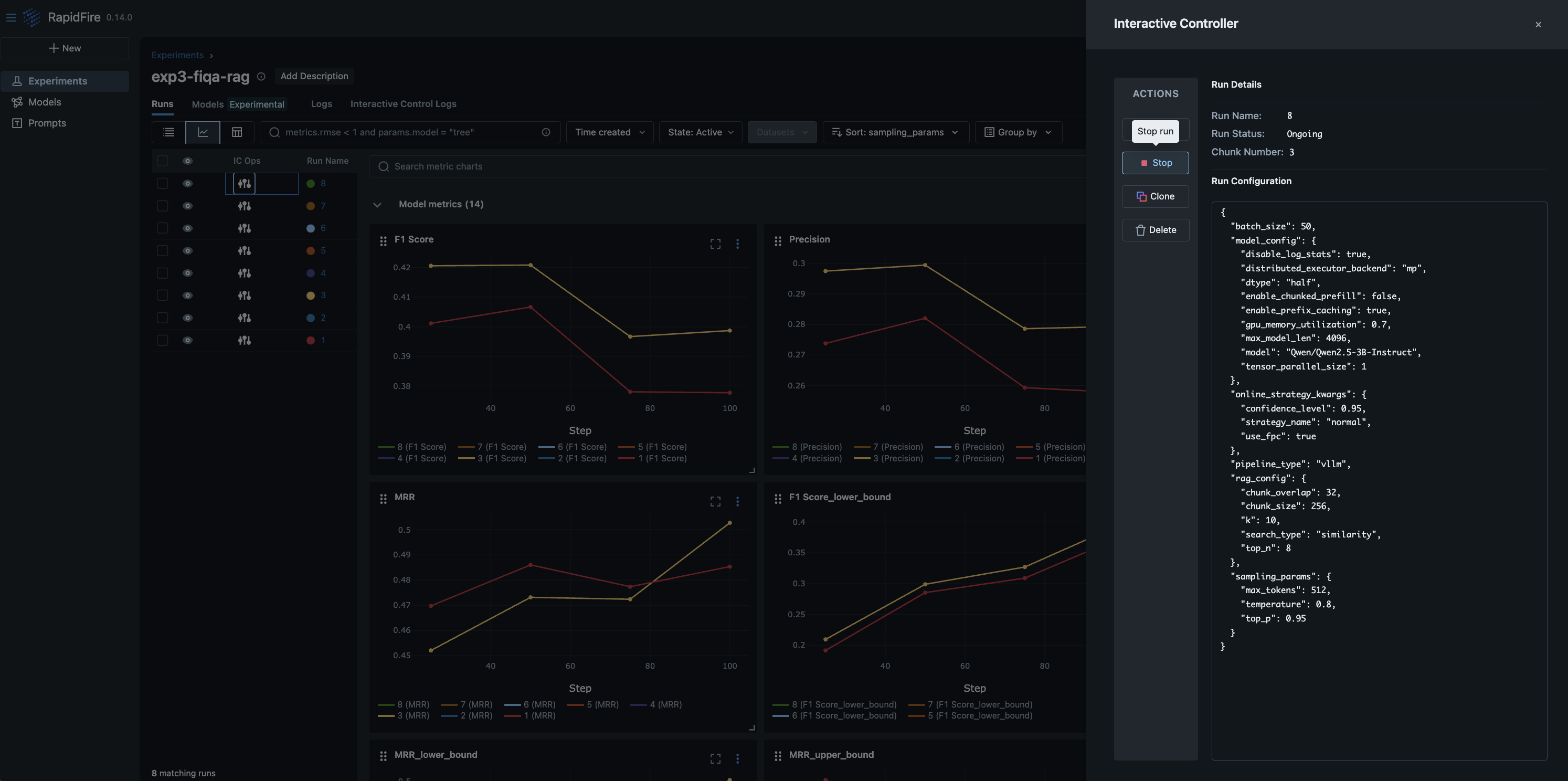Click the info icon next to exp3-fiqa-rag
The image size is (1568, 781).
(x=261, y=77)
